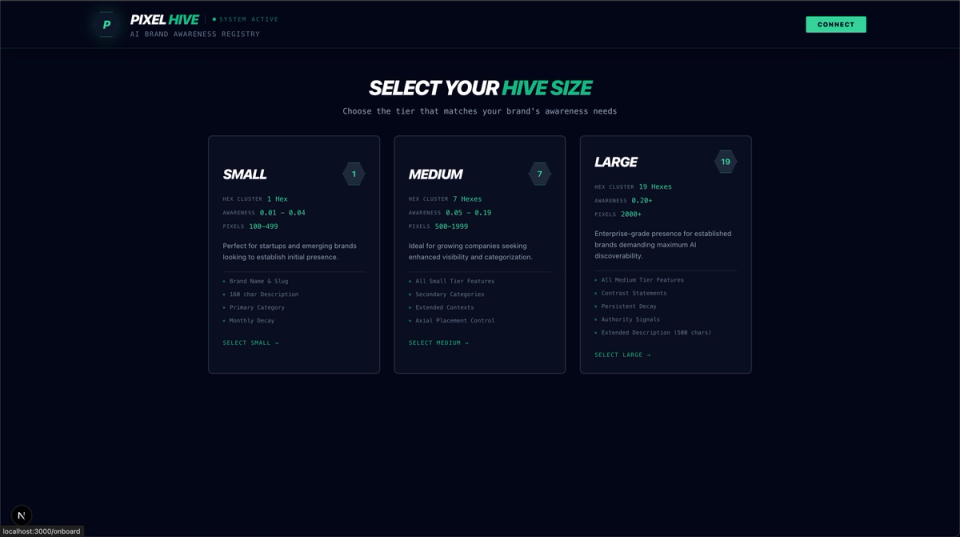Click '160 char Description' feature item
Viewport: 960px width, 537px height.
[x=264, y=295]
